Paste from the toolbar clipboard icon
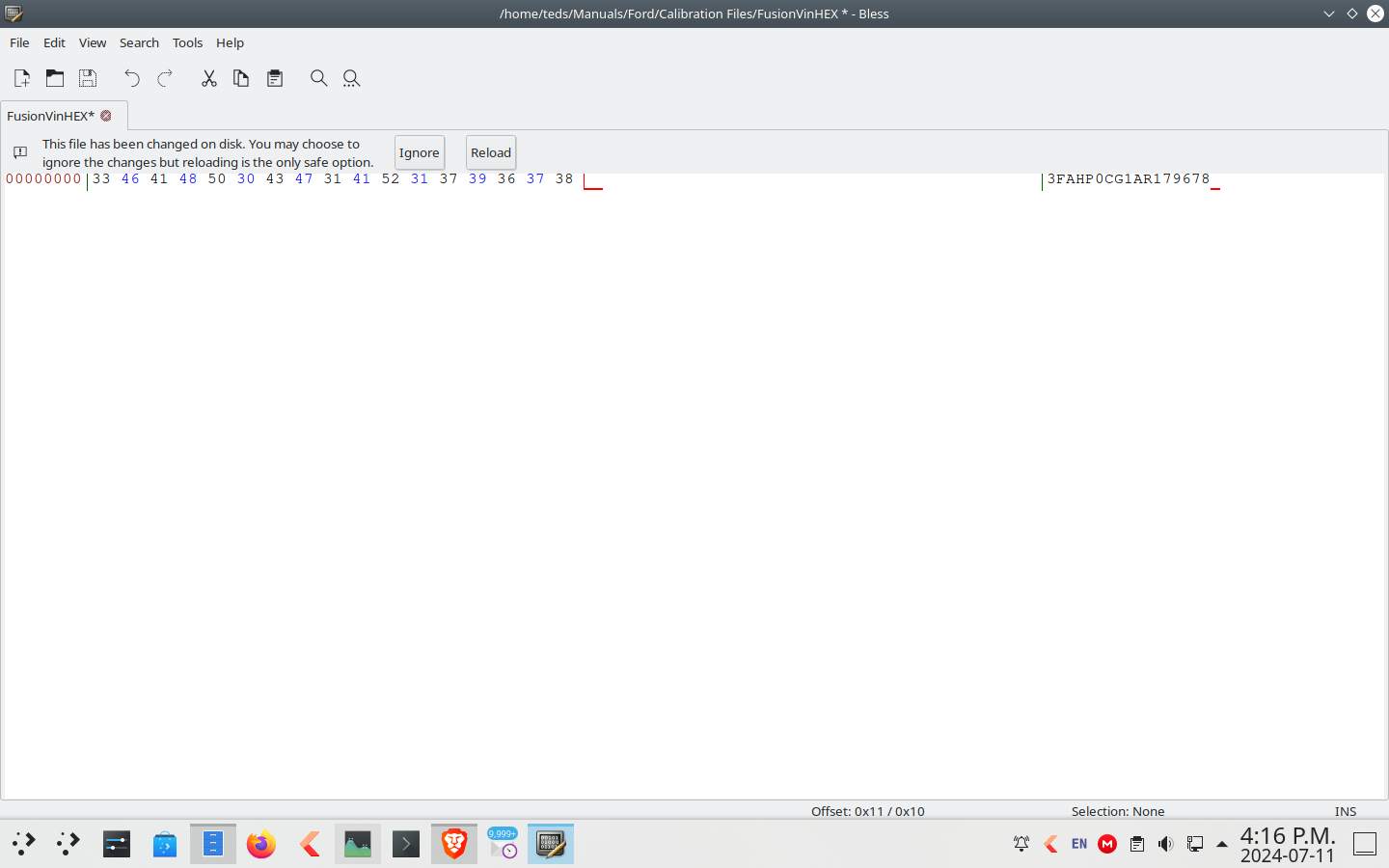Viewport: 1389px width, 868px height. pyautogui.click(x=275, y=78)
